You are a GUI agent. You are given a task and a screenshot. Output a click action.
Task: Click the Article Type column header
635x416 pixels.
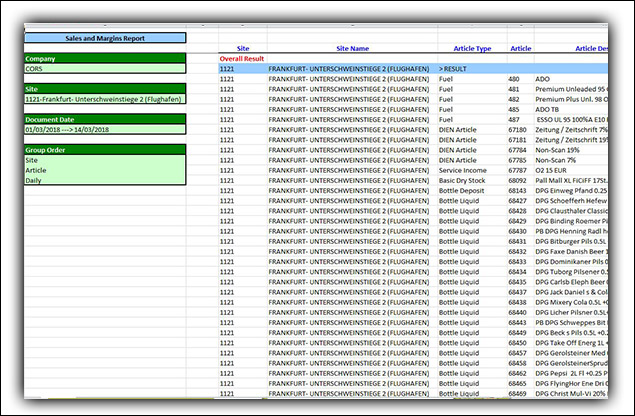[x=470, y=48]
